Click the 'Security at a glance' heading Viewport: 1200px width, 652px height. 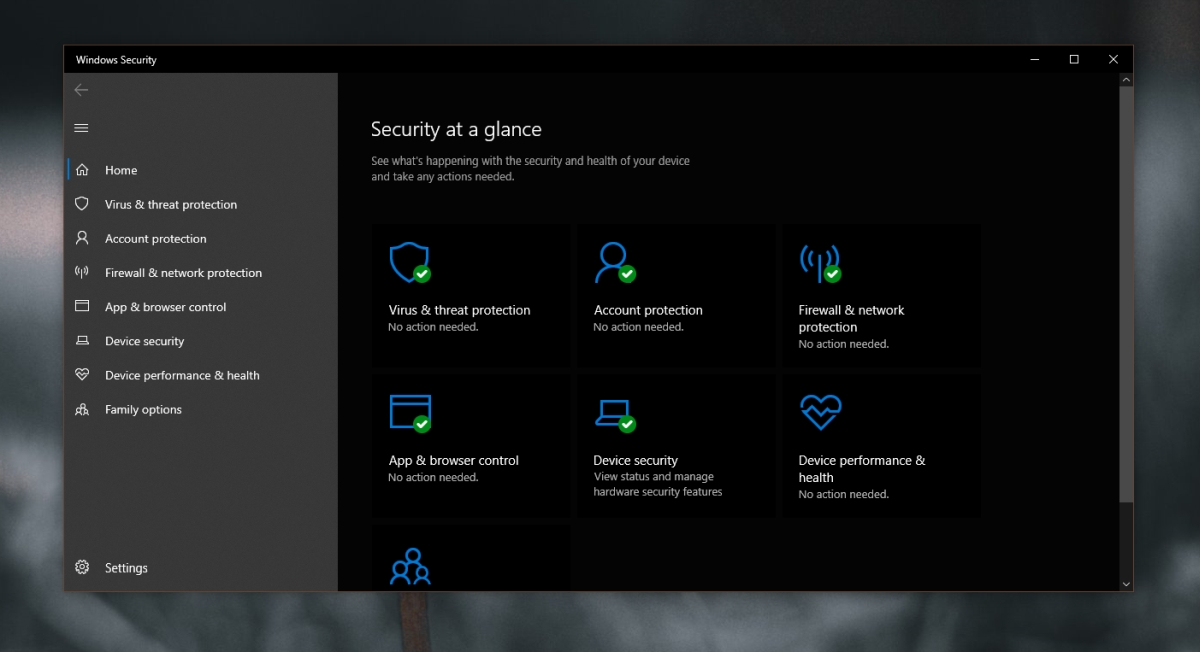pyautogui.click(x=456, y=129)
